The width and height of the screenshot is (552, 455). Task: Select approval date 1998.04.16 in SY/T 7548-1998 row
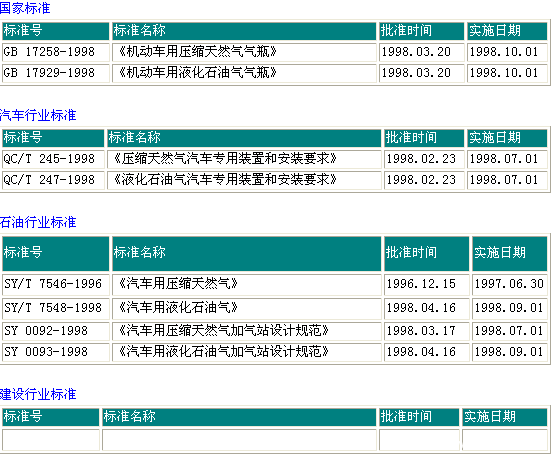[x=421, y=308]
